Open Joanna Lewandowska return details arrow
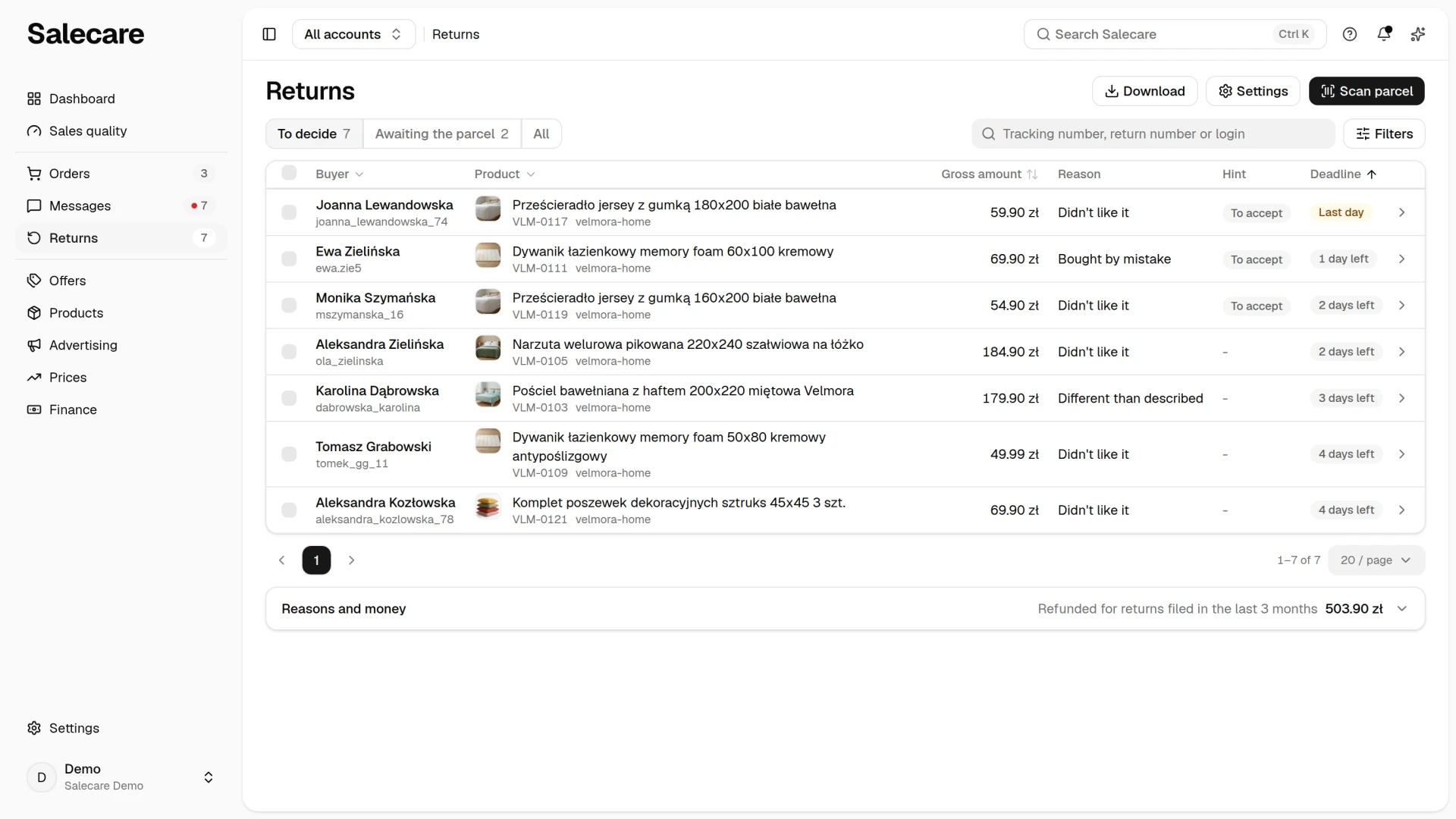 (x=1401, y=212)
